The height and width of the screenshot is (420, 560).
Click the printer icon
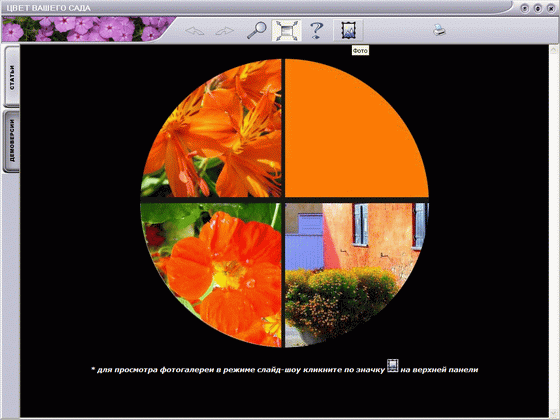(439, 30)
